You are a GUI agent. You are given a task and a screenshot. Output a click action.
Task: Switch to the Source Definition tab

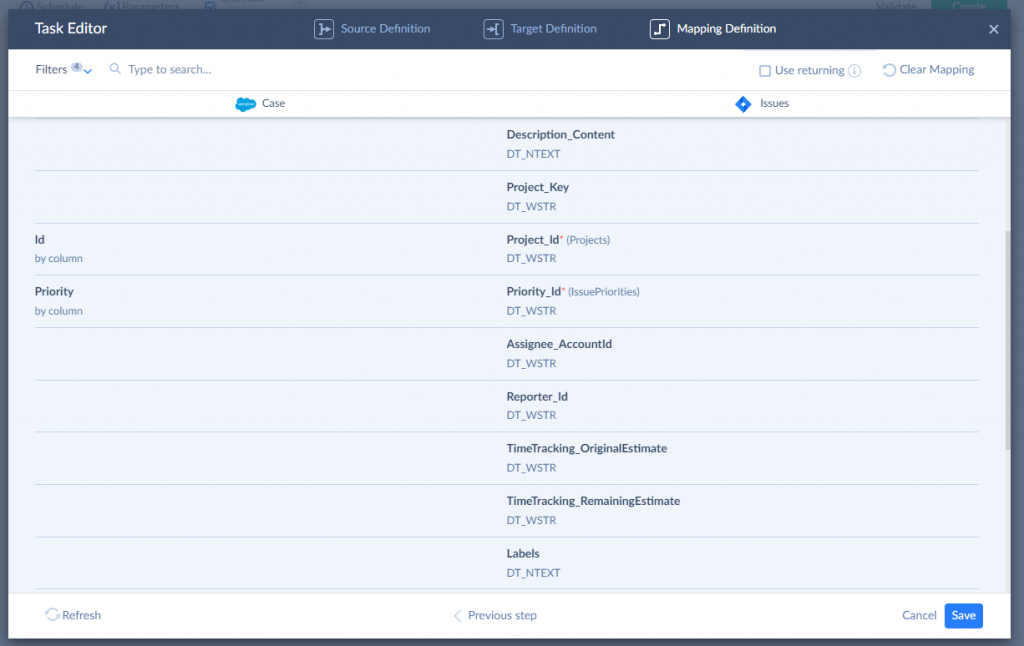point(383,28)
